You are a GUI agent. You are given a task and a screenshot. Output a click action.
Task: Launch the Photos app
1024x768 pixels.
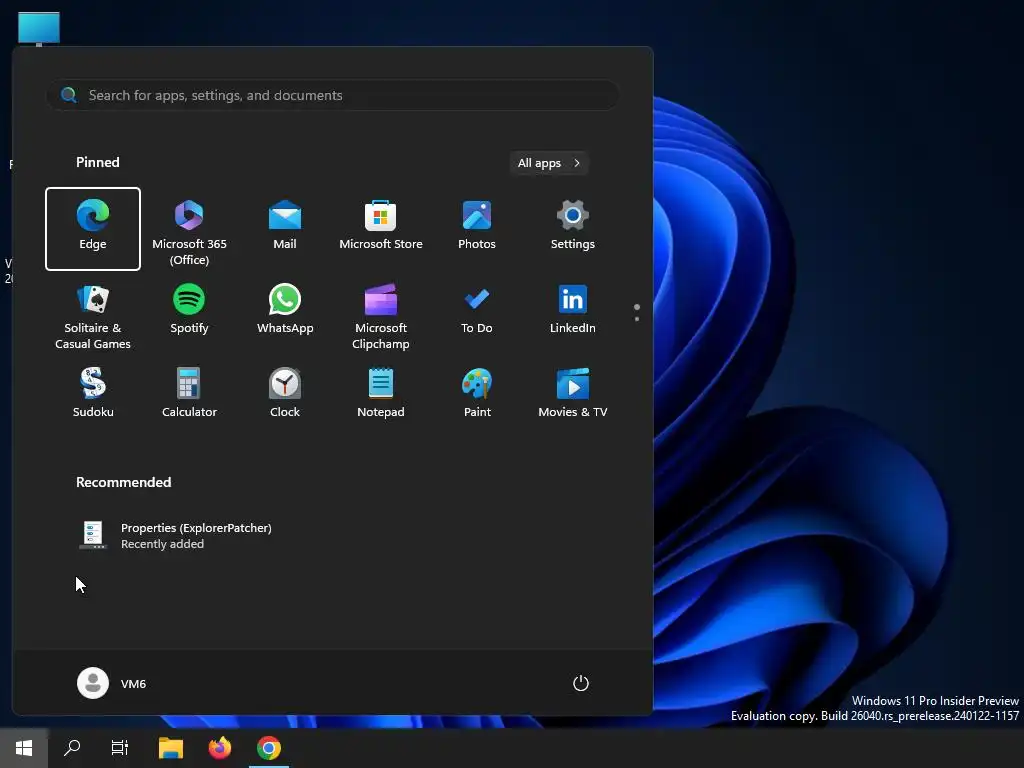pyautogui.click(x=477, y=229)
